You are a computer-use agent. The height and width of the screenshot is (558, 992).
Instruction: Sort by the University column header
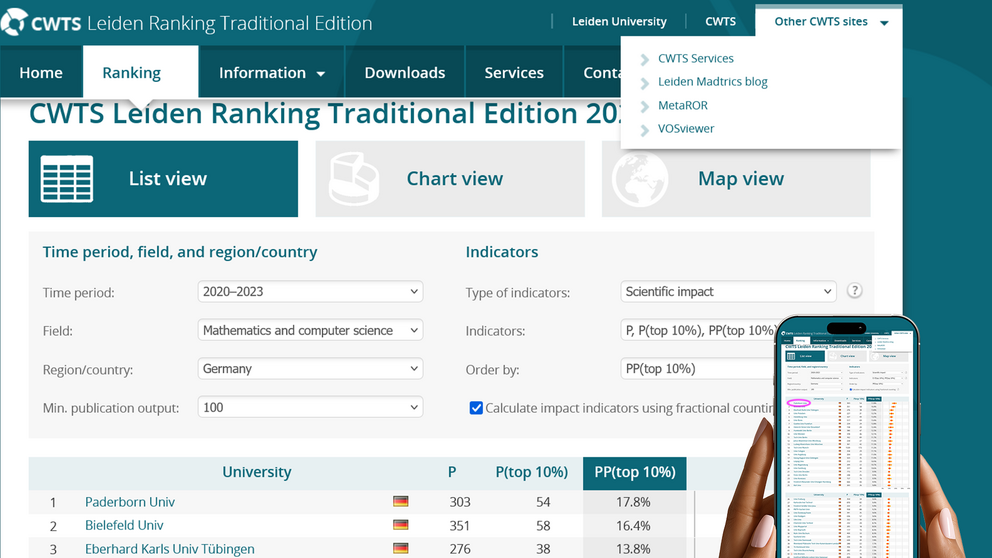256,472
